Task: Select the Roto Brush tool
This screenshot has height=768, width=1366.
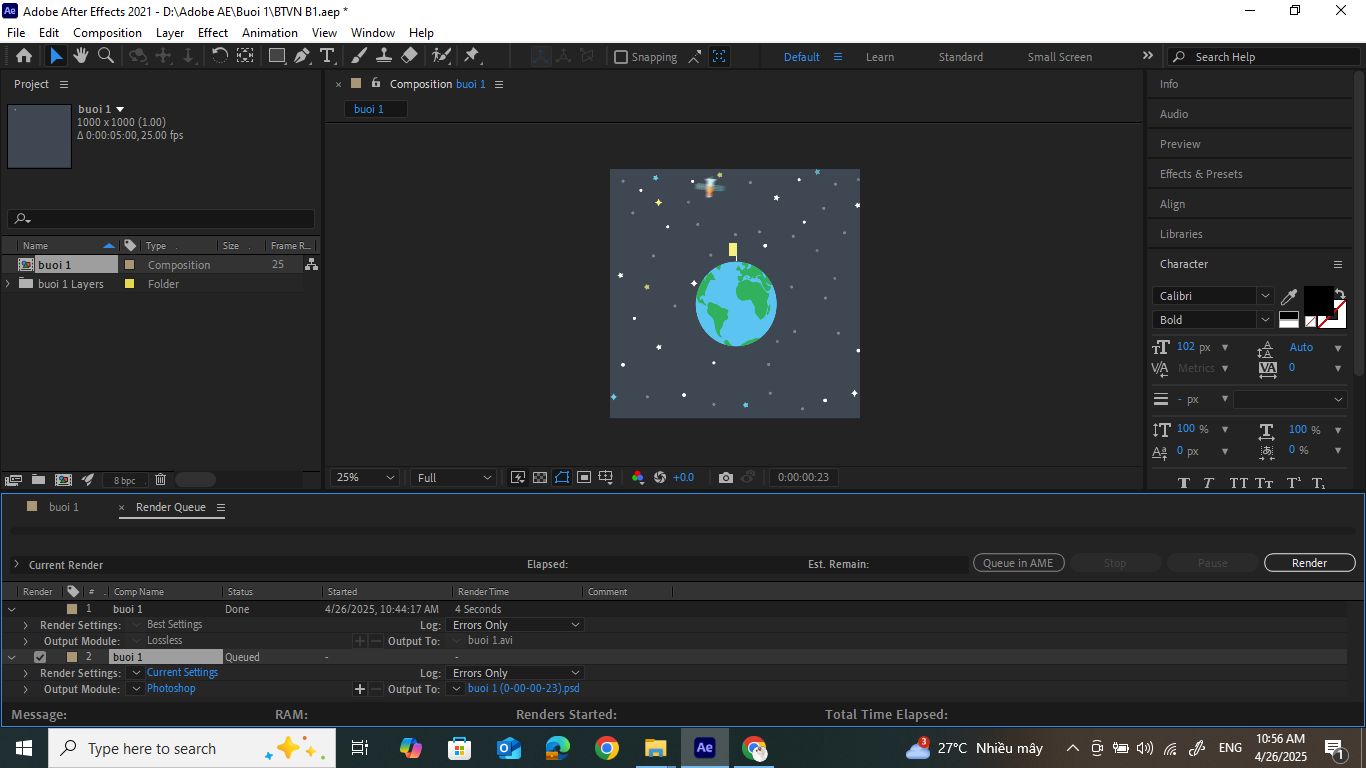Action: pos(441,56)
